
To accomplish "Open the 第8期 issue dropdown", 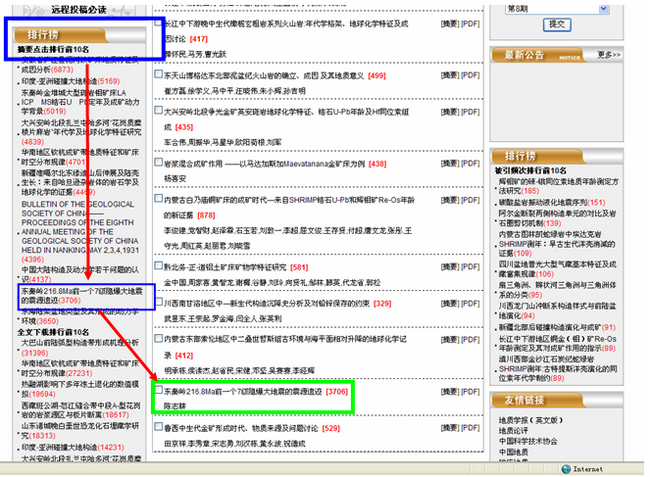I will [558, 6].
